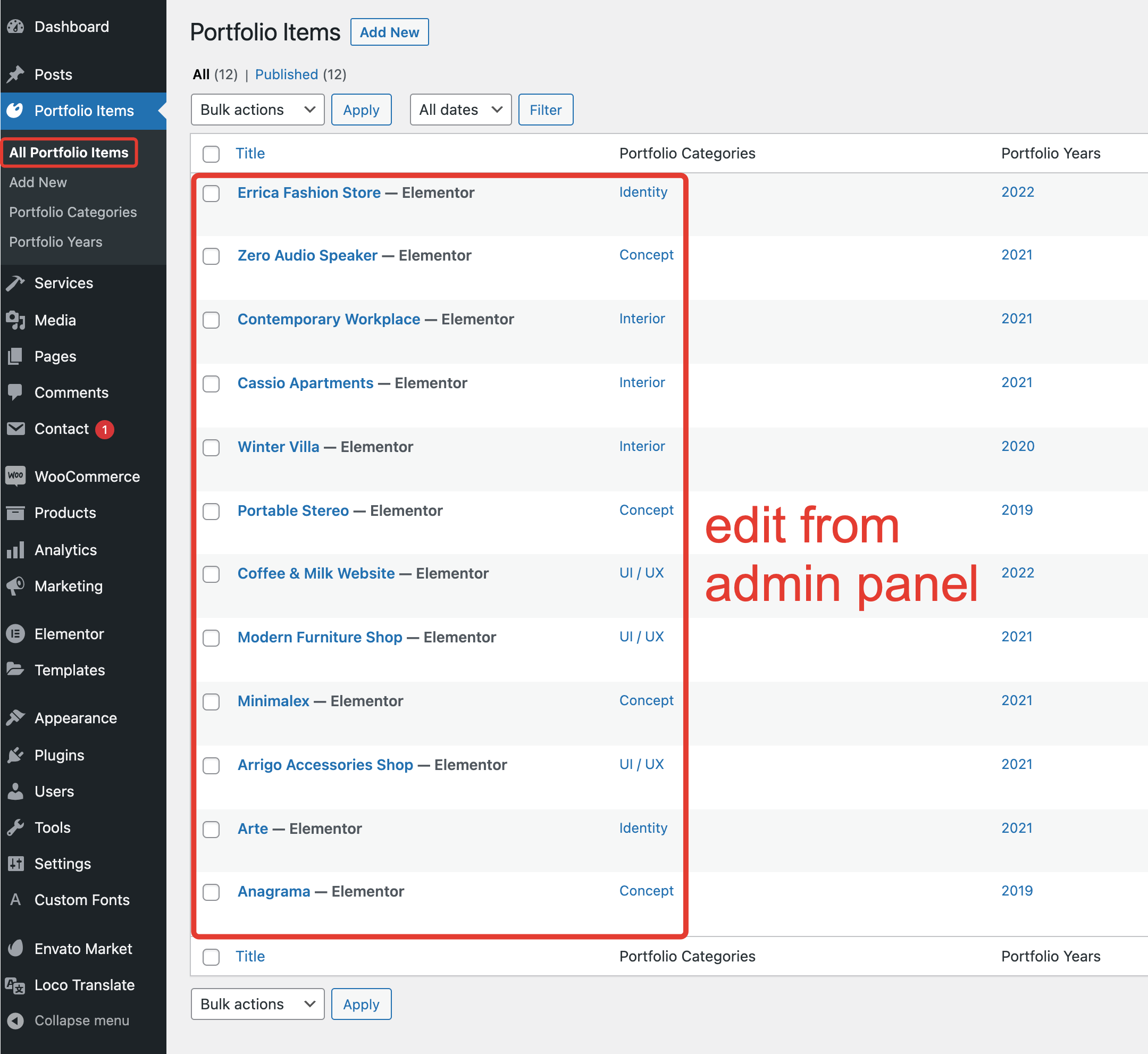Switch to the Published filter view
The height and width of the screenshot is (1054, 1148).
(x=286, y=74)
